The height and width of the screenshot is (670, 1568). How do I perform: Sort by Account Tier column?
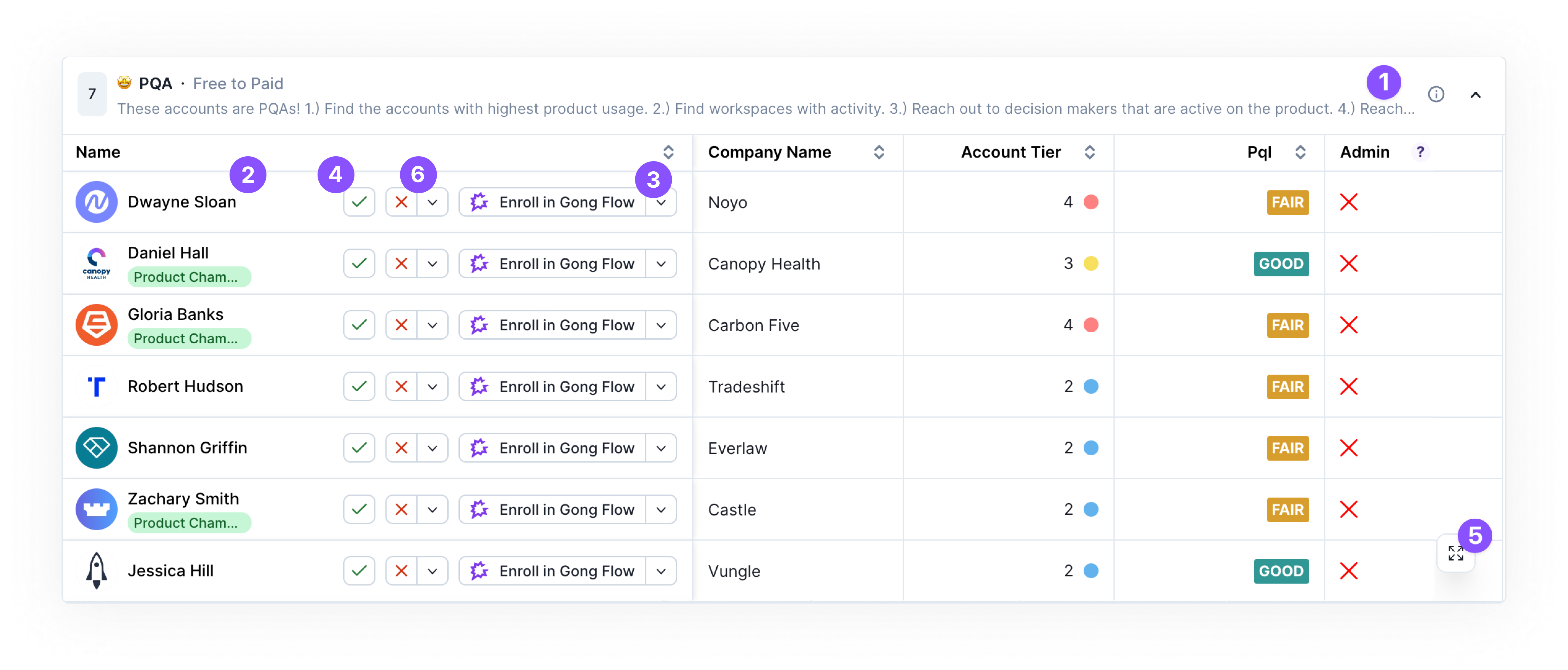[x=1089, y=152]
